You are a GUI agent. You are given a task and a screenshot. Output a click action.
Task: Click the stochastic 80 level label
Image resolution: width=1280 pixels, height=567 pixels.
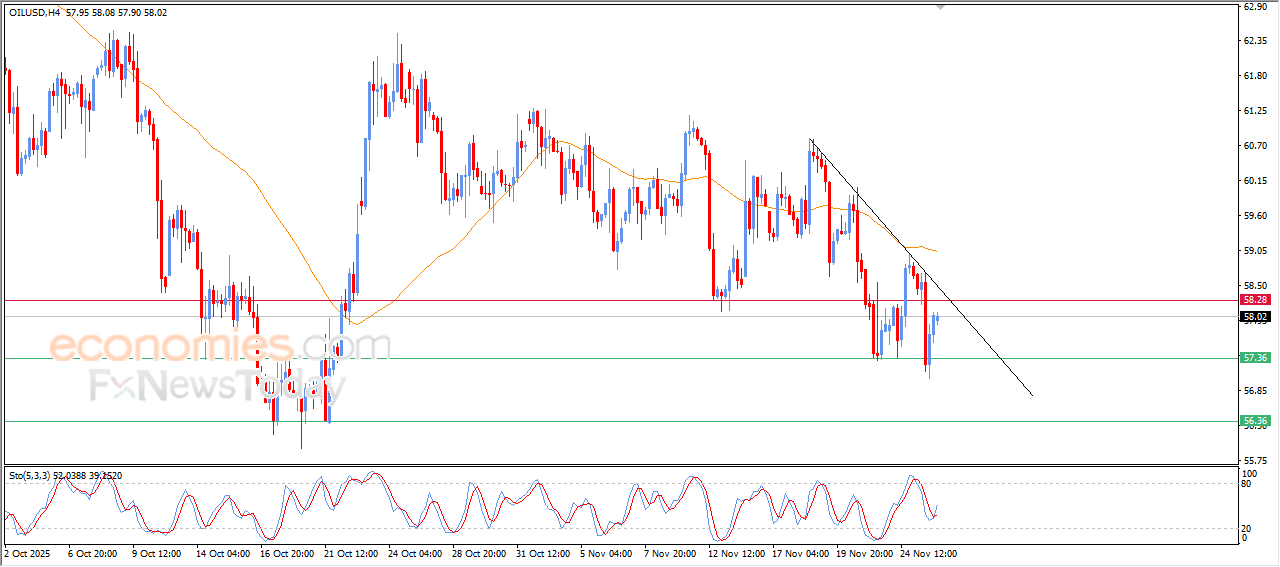1247,484
